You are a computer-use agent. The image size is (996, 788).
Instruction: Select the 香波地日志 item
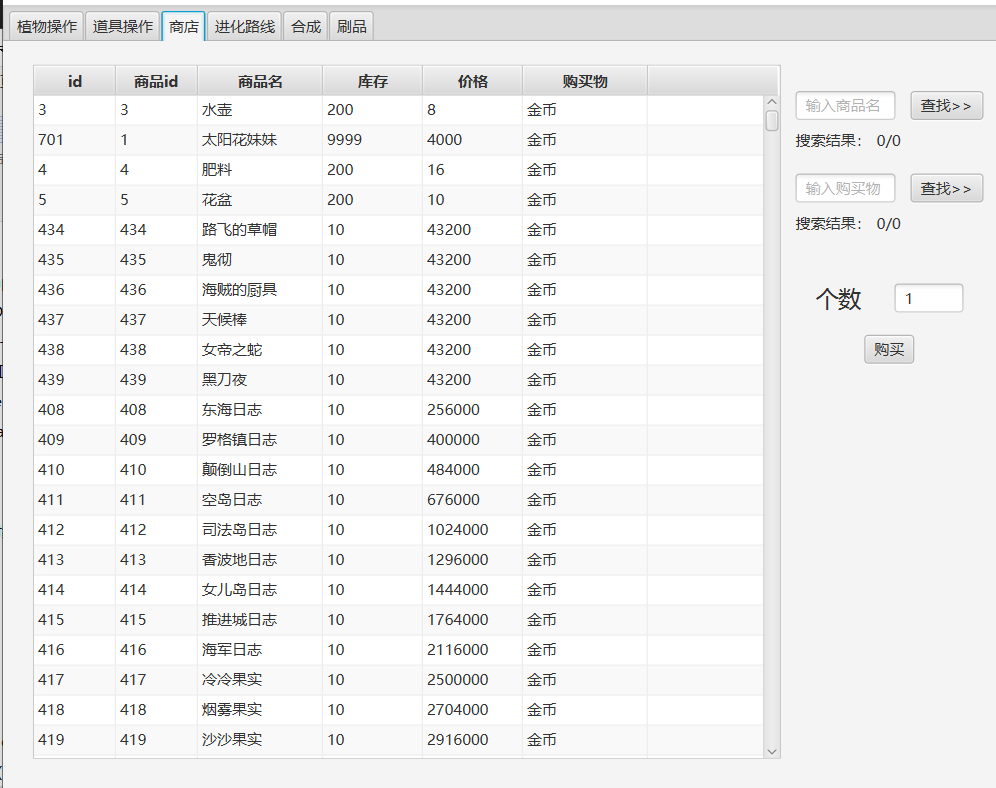398,559
